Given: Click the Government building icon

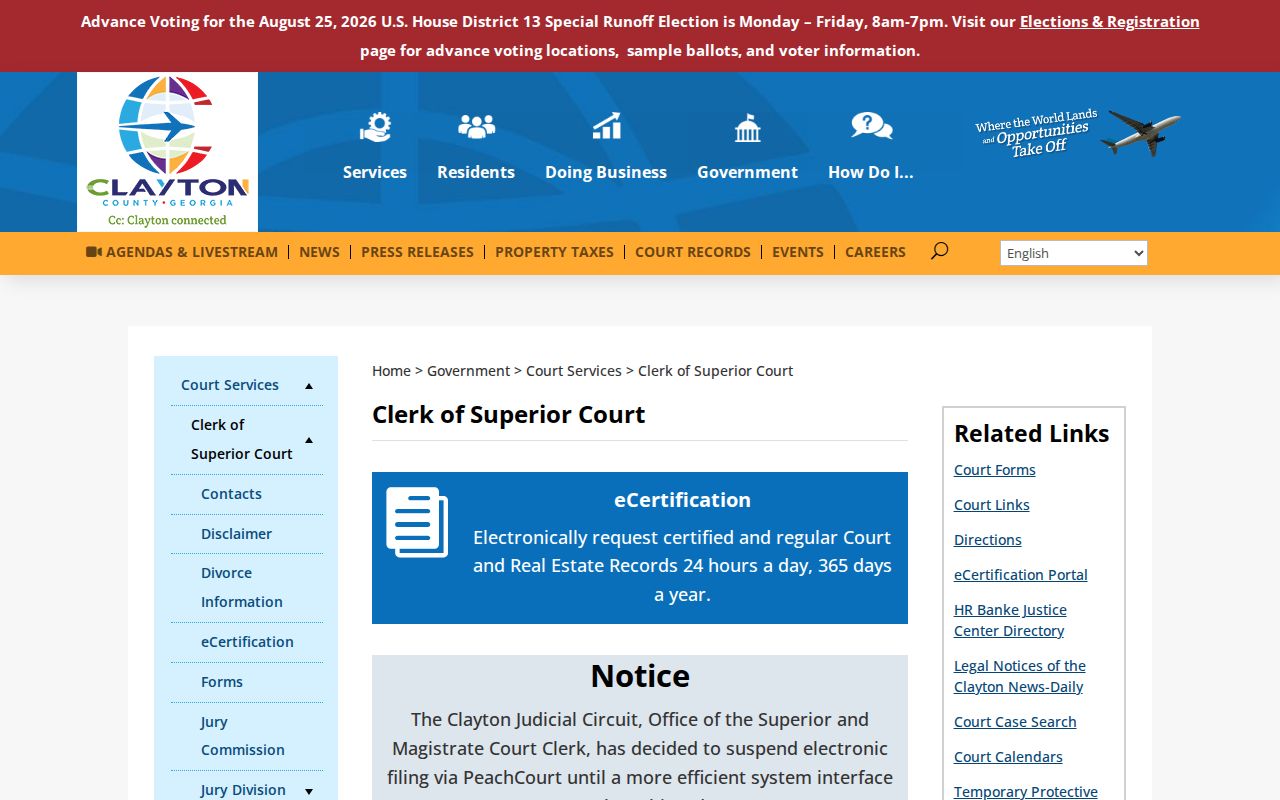Looking at the screenshot, I should 747,127.
